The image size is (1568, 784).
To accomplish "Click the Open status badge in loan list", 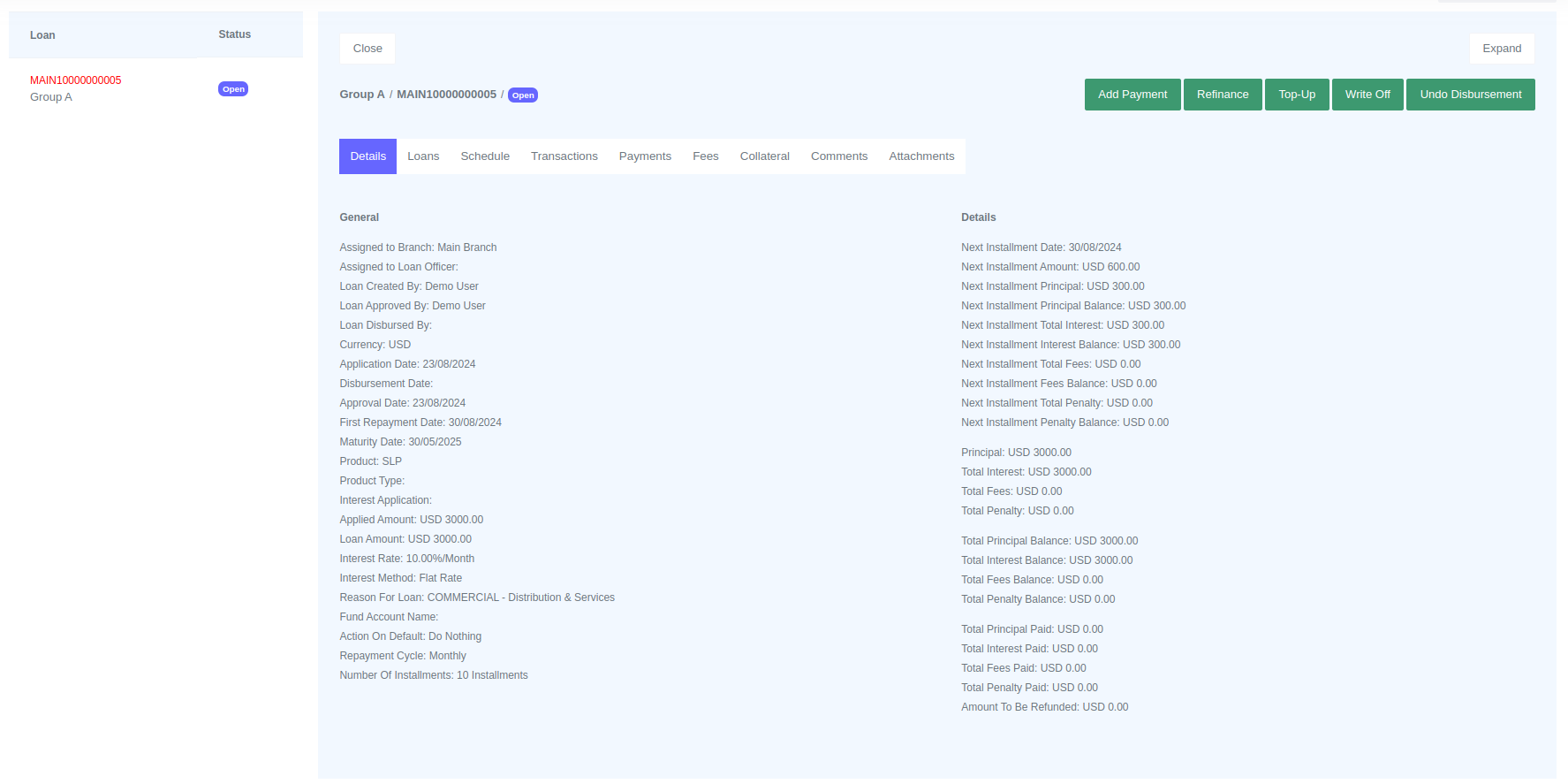I will click(x=233, y=89).
